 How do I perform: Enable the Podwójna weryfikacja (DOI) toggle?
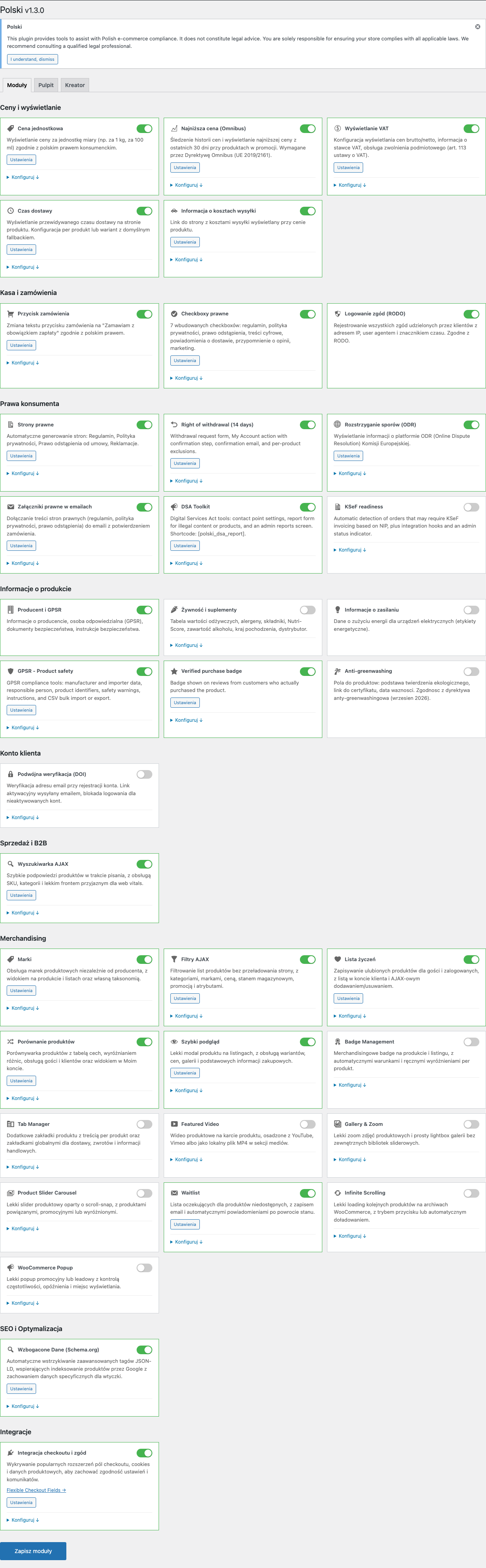(144, 774)
